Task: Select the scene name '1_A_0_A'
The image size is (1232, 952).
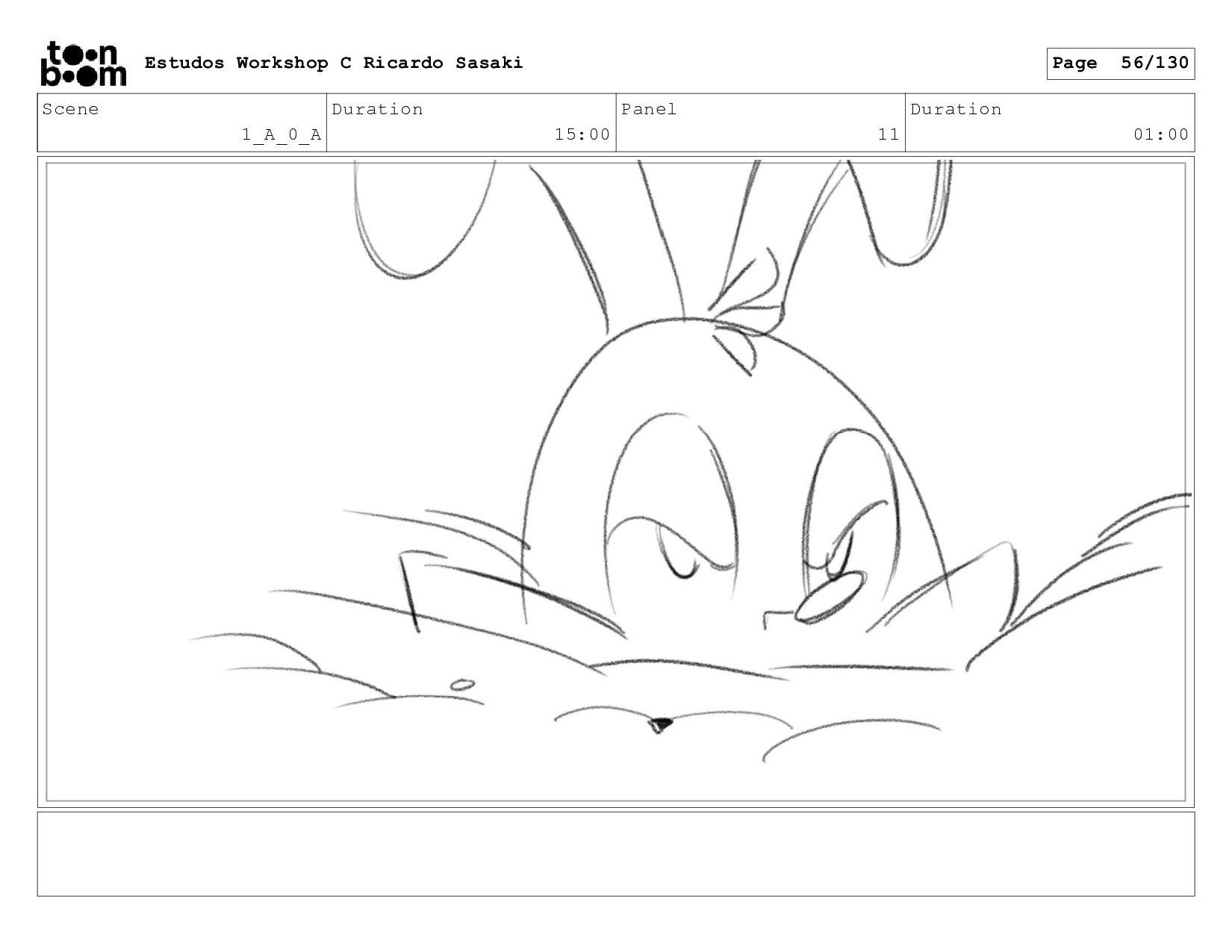Action: click(281, 135)
